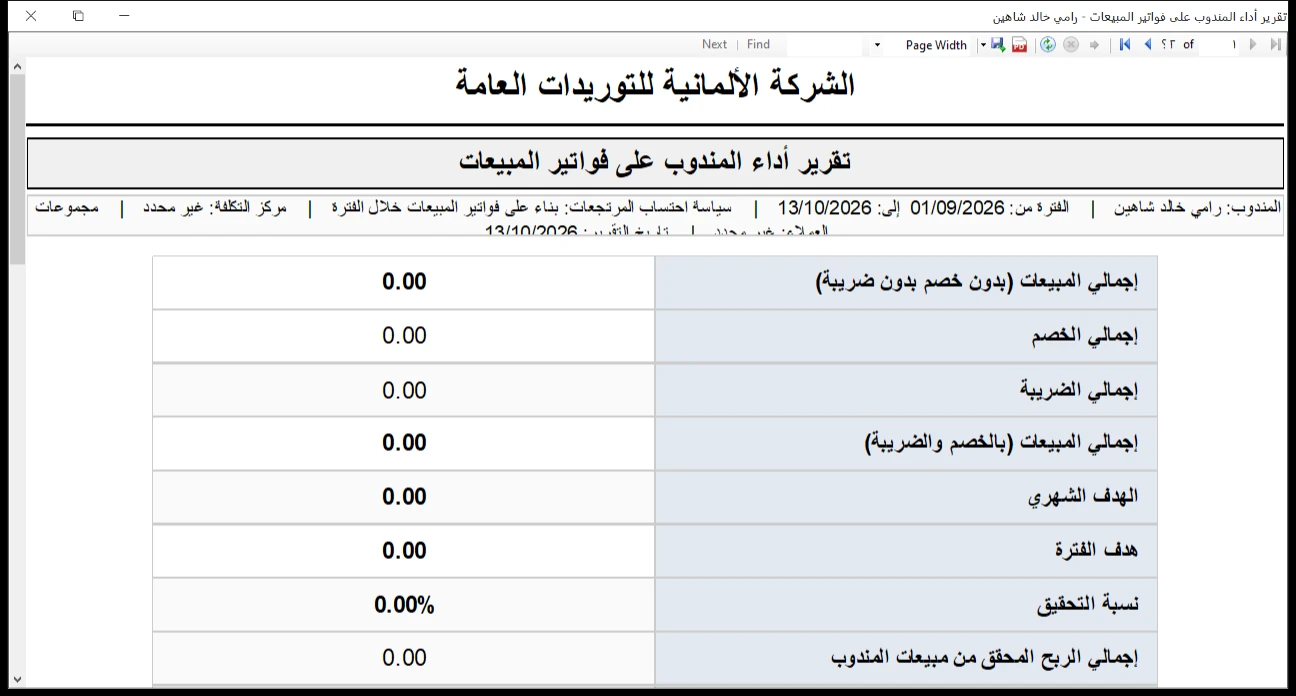1296x696 pixels.
Task: Click the company name 'الشركة الألمانية للتوريدات العامة'
Action: pos(655,85)
